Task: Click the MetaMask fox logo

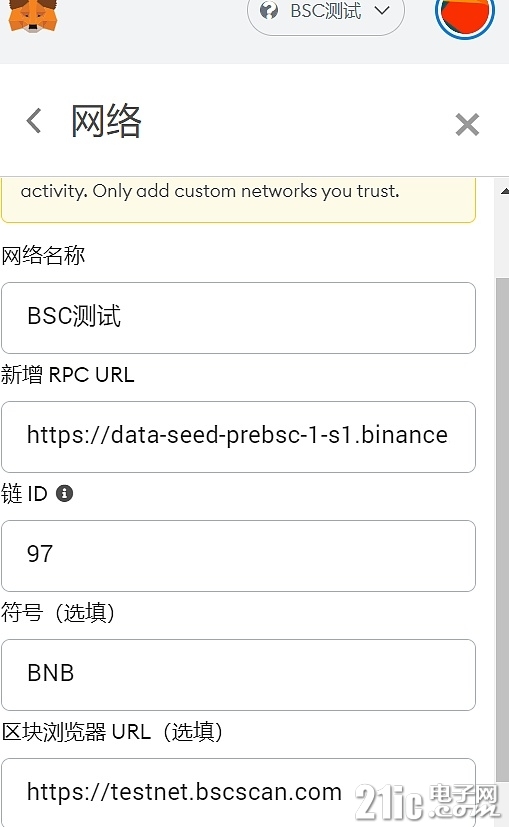Action: coord(33,15)
